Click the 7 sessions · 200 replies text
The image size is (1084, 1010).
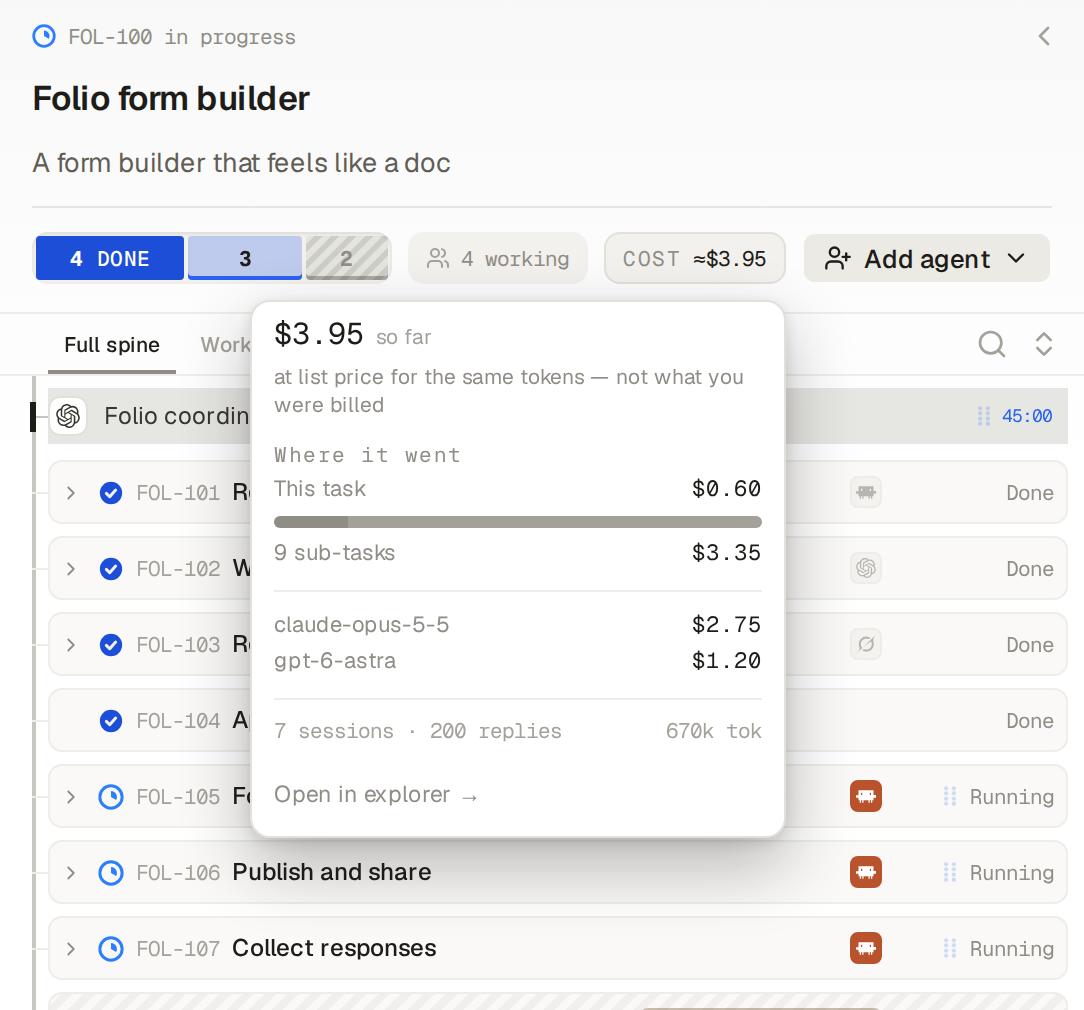418,731
